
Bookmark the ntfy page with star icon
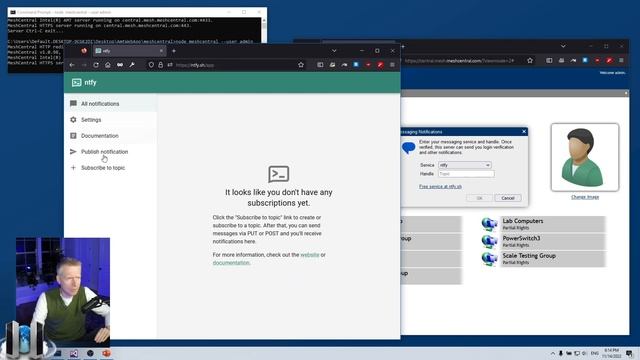pos(301,65)
